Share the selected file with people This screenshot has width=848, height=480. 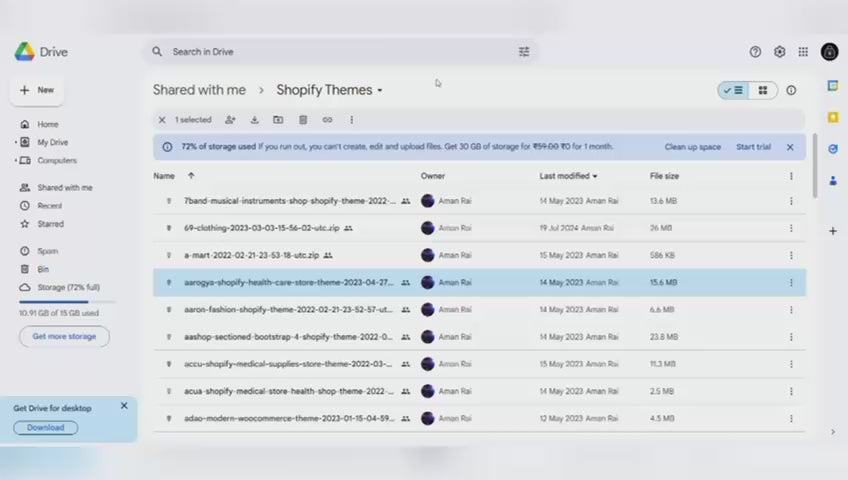(230, 120)
